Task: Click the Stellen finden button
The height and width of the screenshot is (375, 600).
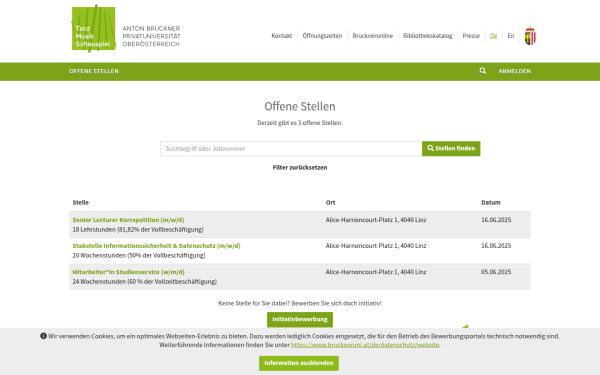Action: point(451,148)
